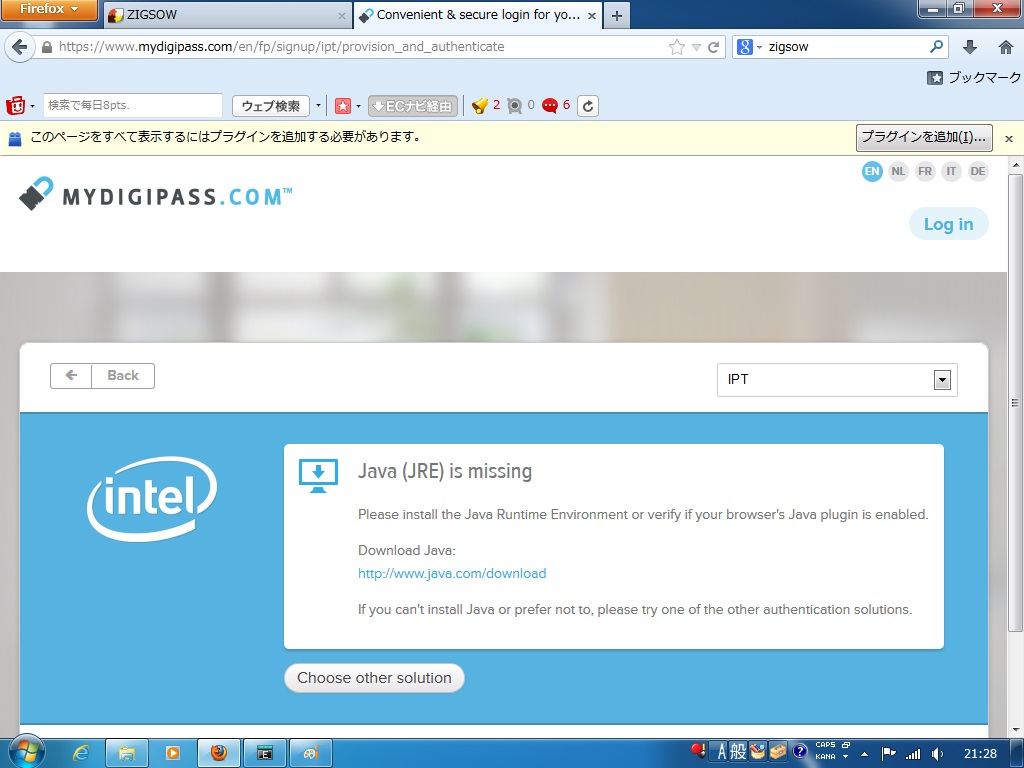Image resolution: width=1024 pixels, height=768 pixels.
Task: Click the Intel logo
Action: (x=152, y=498)
